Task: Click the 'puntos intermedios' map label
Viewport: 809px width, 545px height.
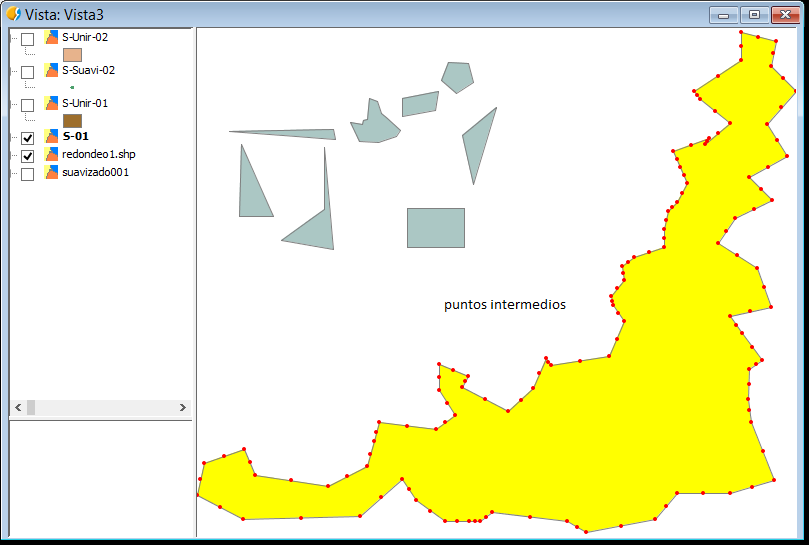Action: [x=504, y=305]
